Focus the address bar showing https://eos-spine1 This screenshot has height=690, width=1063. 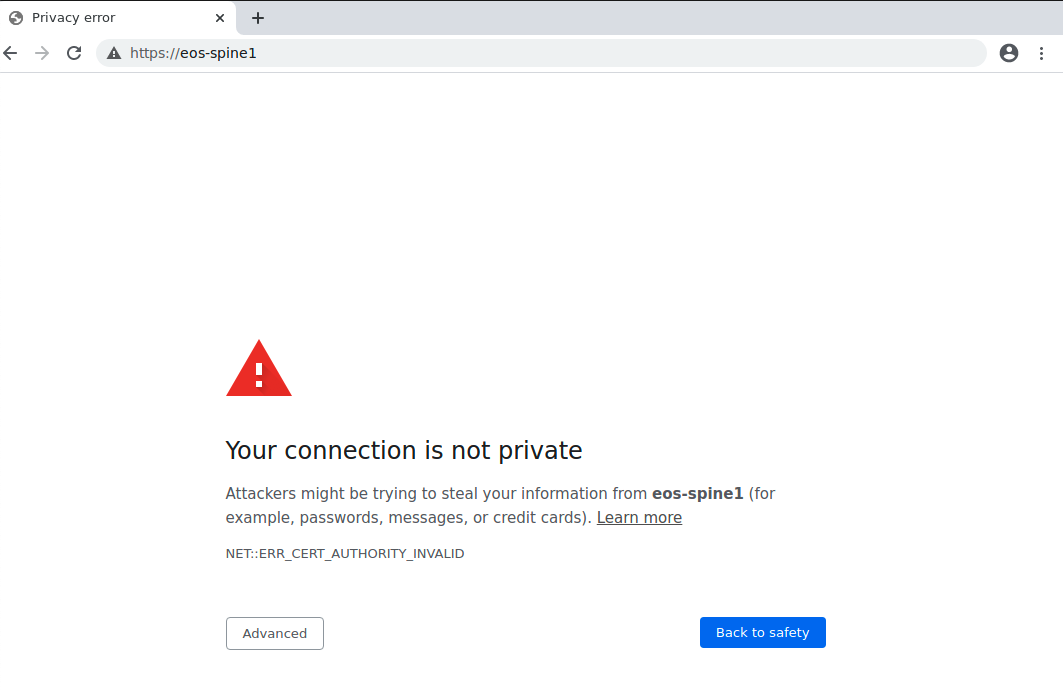pyautogui.click(x=540, y=53)
